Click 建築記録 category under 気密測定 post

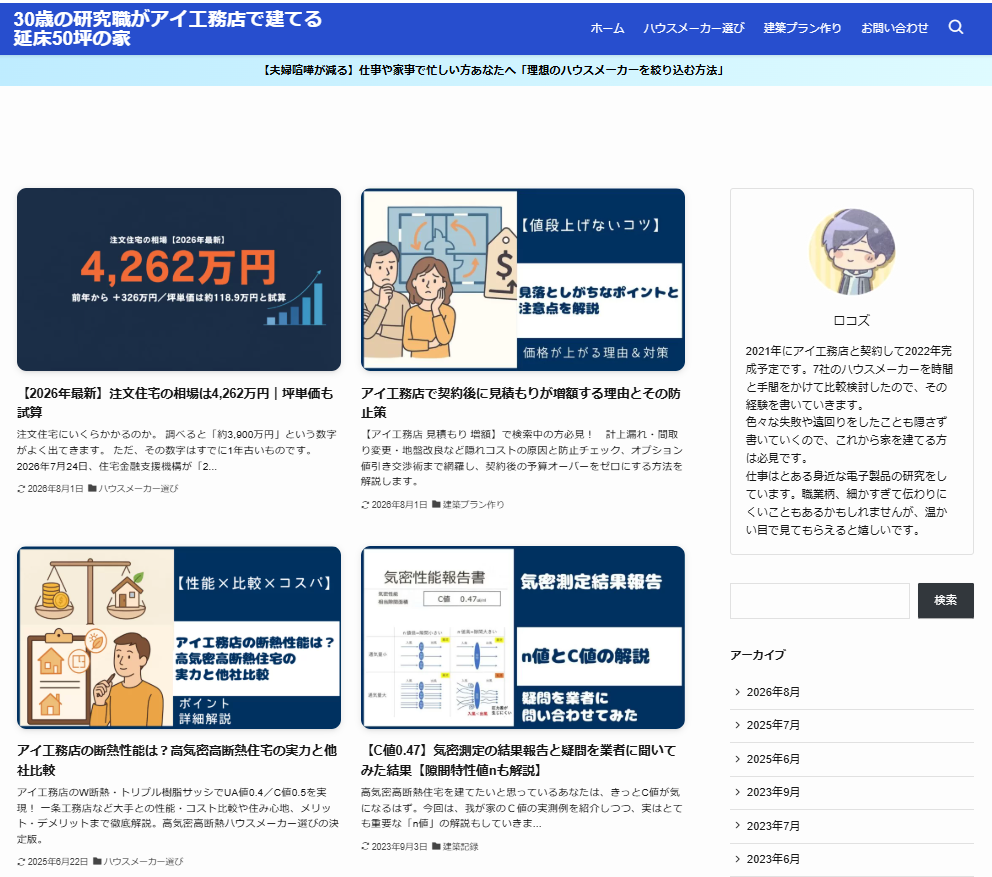pyautogui.click(x=461, y=846)
